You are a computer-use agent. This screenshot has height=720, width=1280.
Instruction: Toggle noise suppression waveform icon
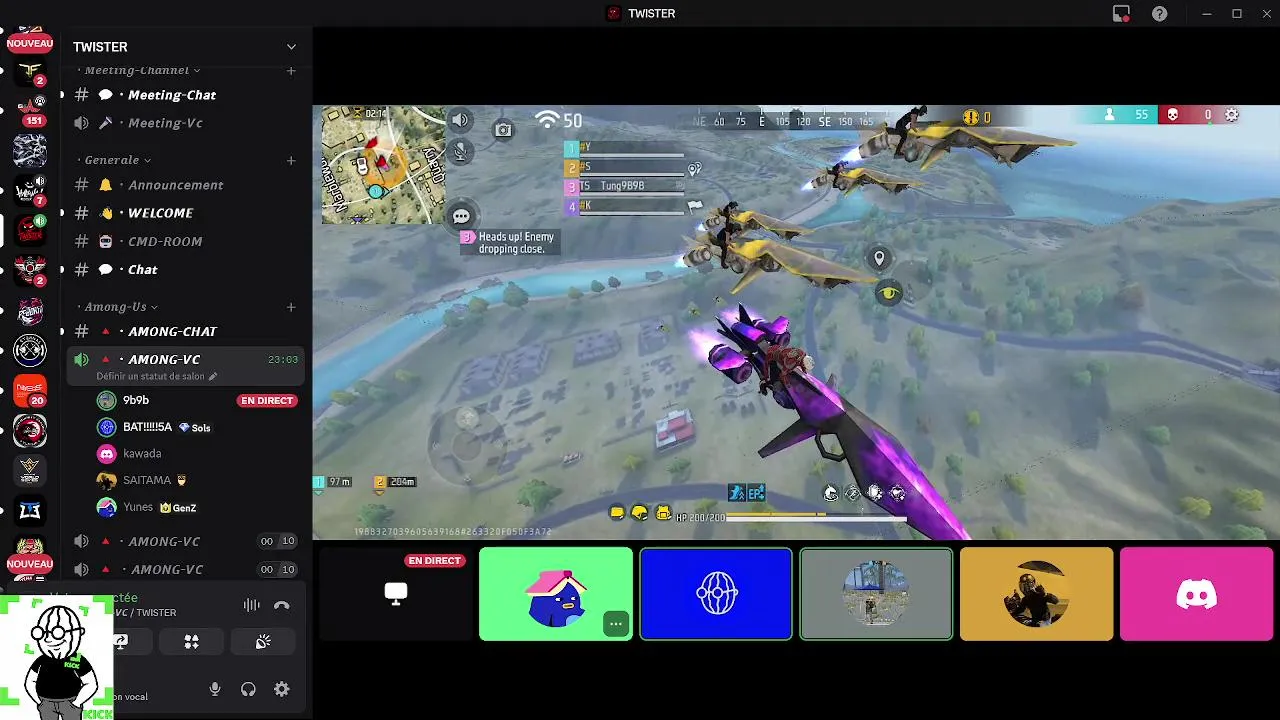coord(251,605)
